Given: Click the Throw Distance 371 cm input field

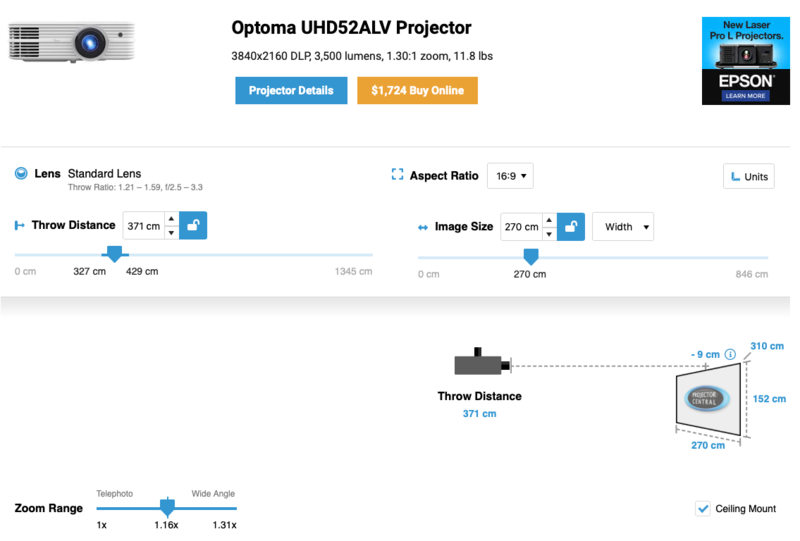Looking at the screenshot, I should click(143, 226).
